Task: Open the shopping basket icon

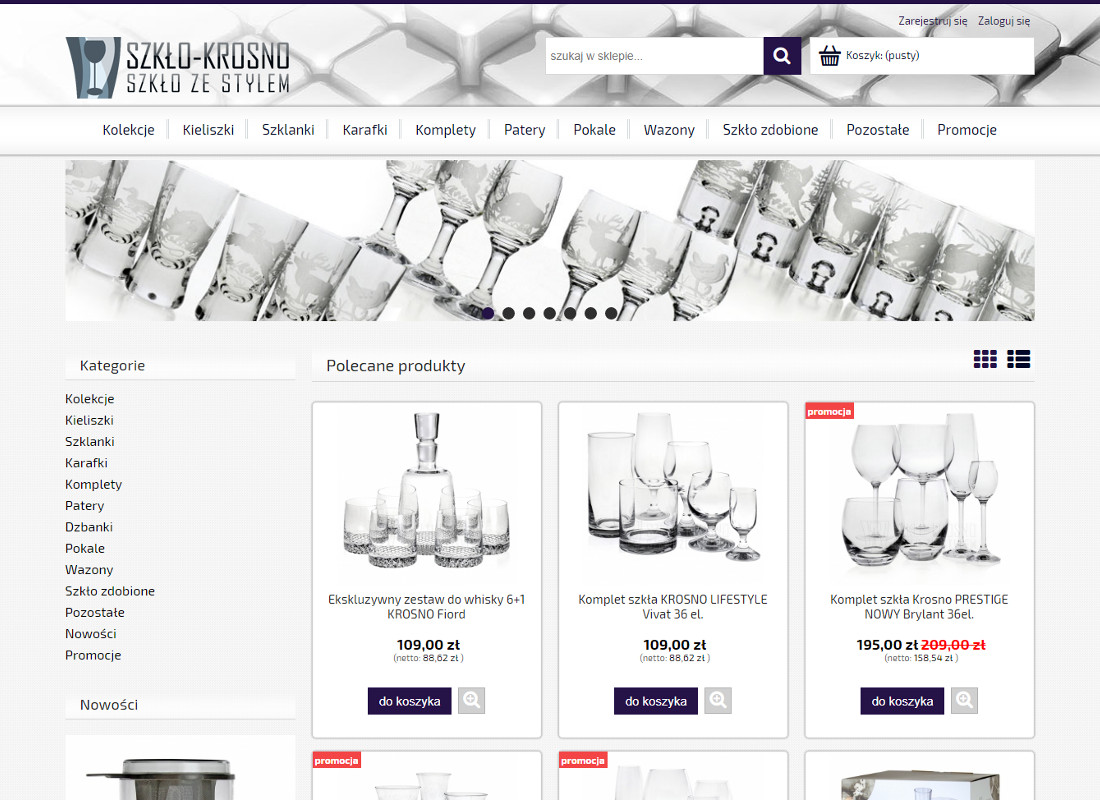Action: tap(829, 55)
